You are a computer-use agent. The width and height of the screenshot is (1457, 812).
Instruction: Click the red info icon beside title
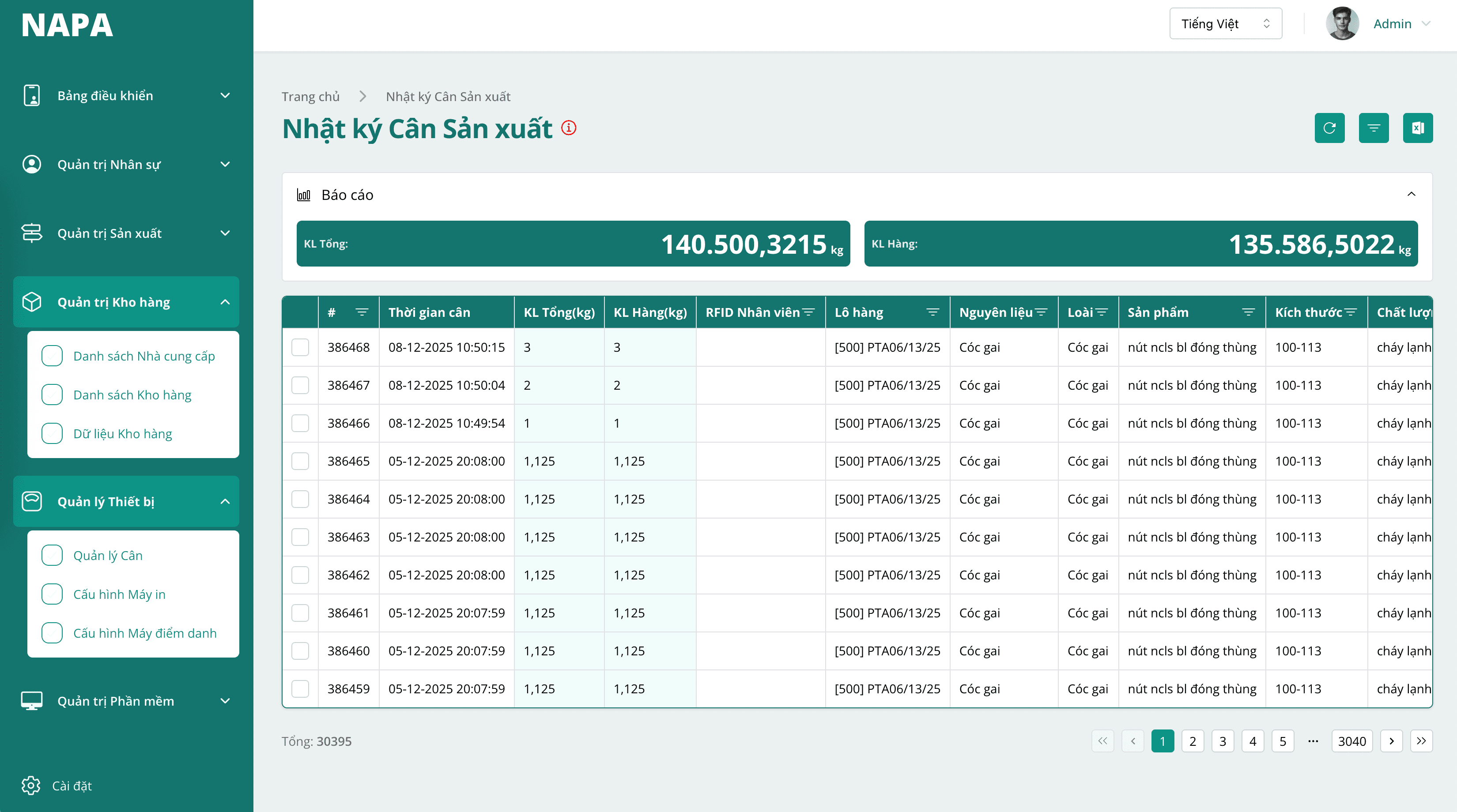click(x=568, y=128)
